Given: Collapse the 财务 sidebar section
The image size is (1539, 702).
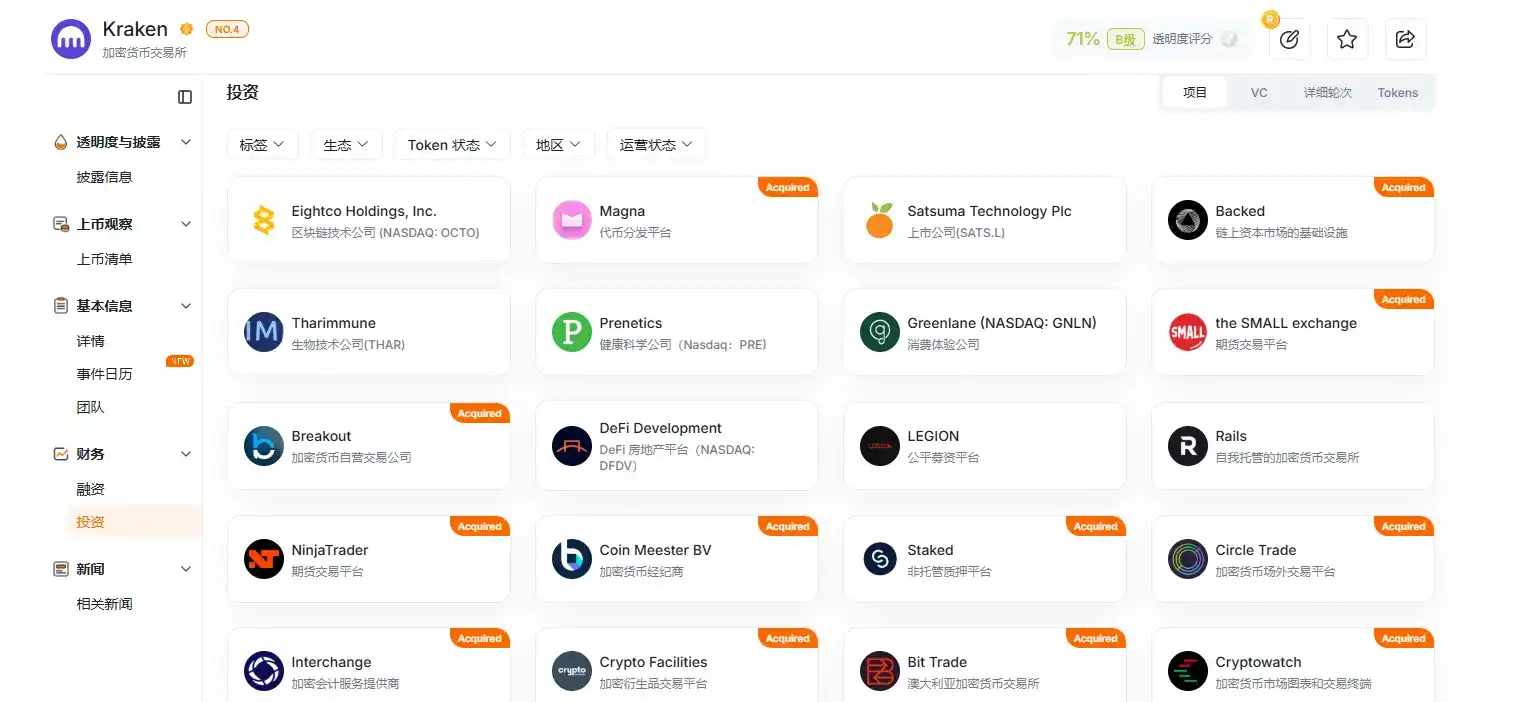Looking at the screenshot, I should [x=185, y=454].
